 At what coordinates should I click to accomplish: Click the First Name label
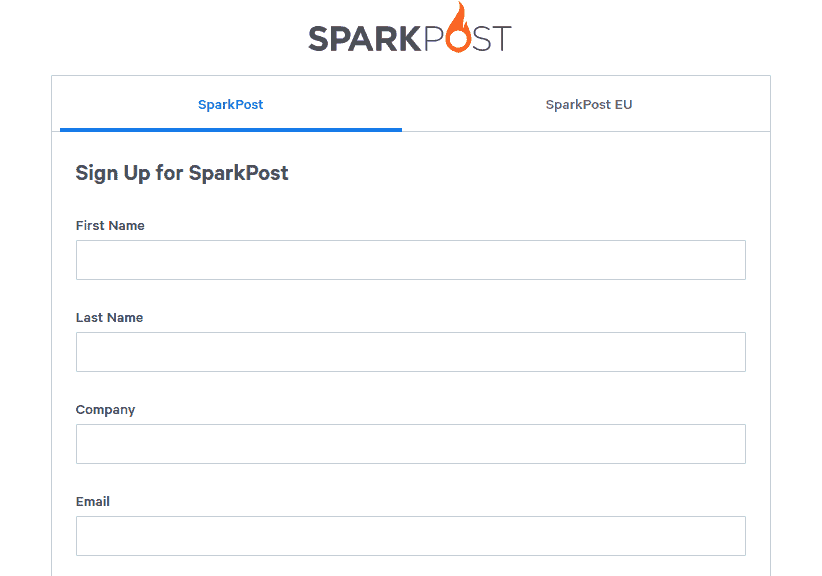(x=110, y=225)
